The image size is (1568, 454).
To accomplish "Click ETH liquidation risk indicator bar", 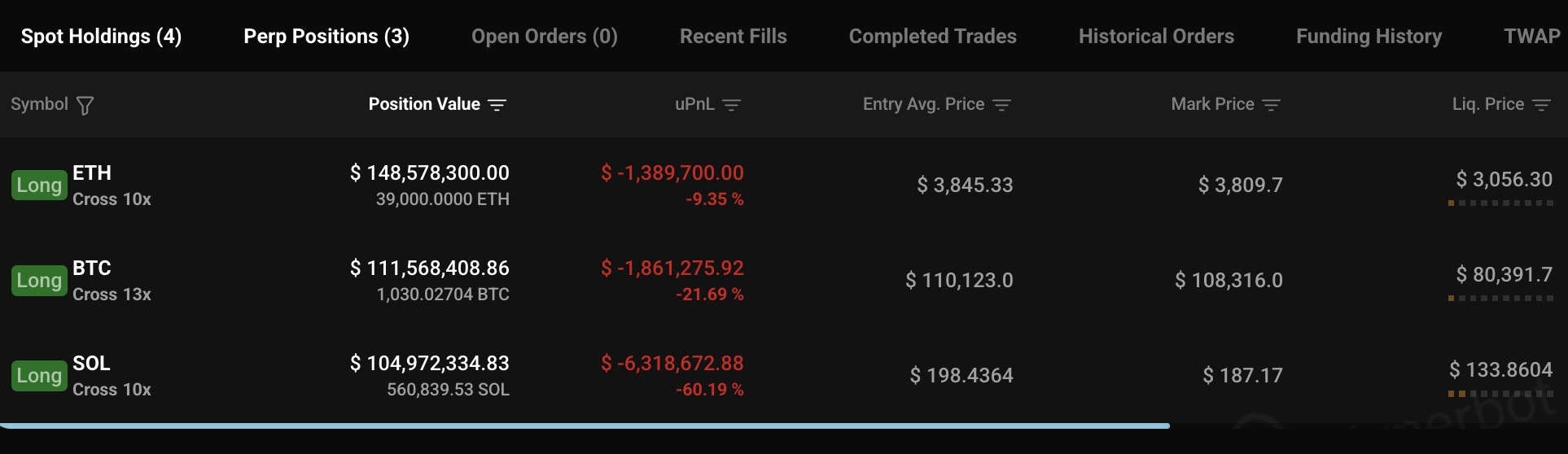I will point(1500,203).
